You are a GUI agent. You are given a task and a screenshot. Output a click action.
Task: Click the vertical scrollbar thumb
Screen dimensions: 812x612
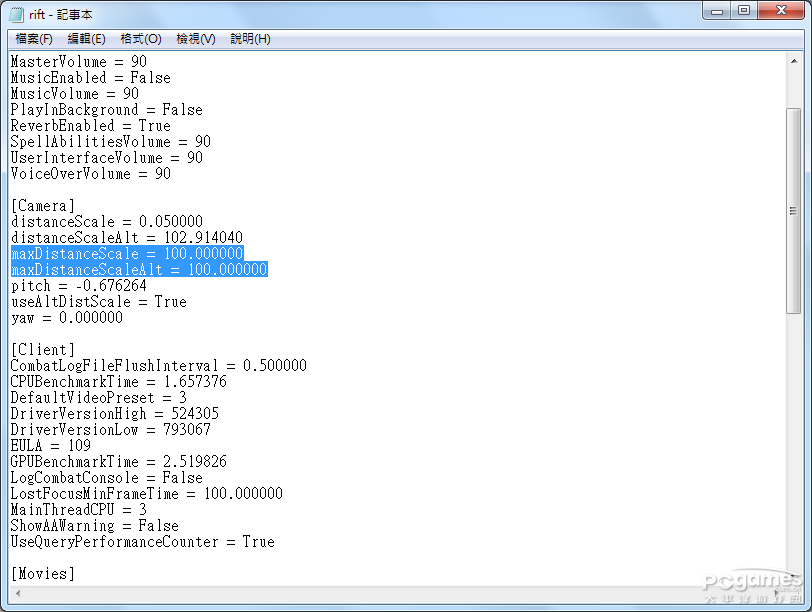pos(793,210)
